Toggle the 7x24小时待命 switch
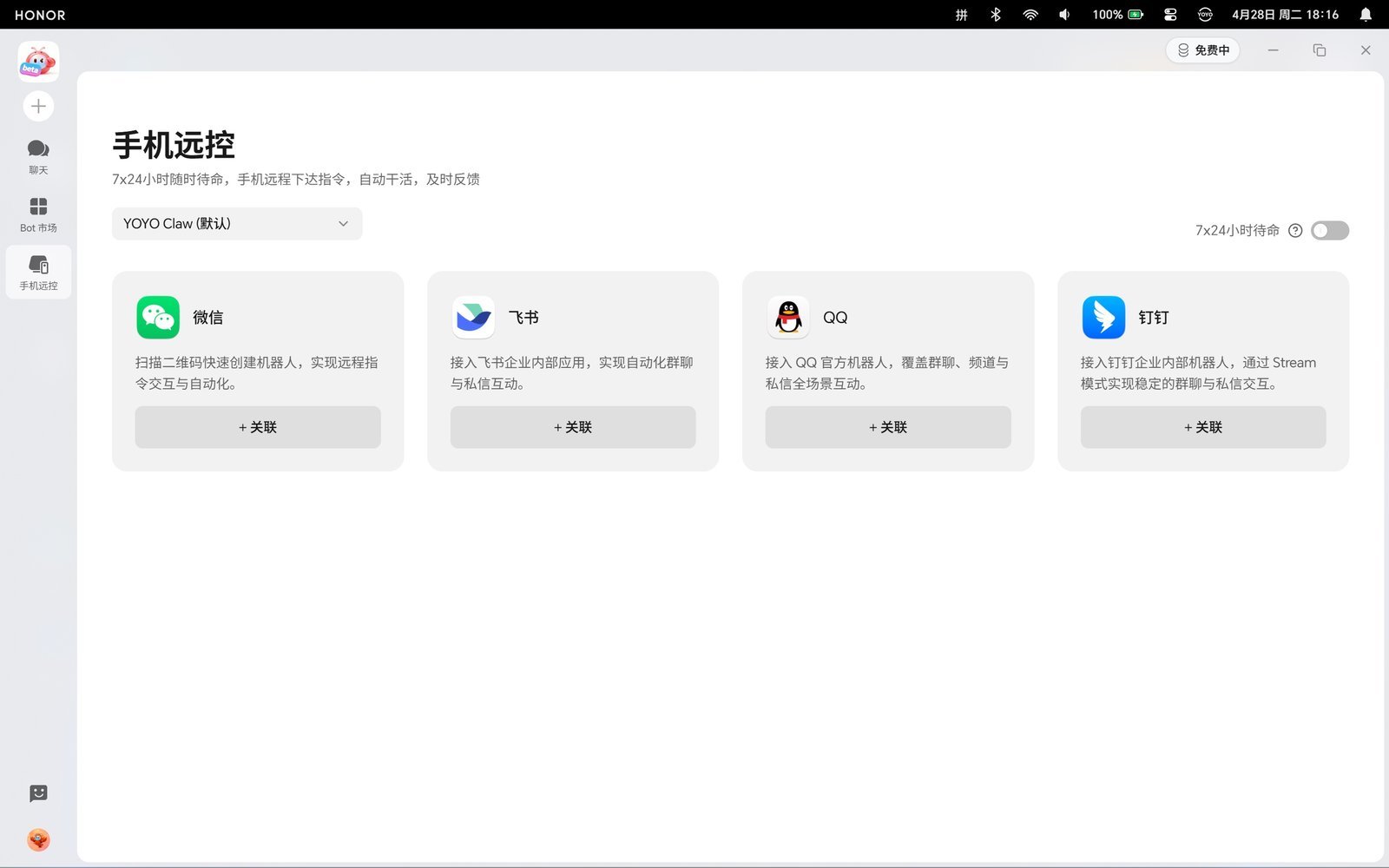Viewport: 1389px width, 868px height. (x=1330, y=230)
